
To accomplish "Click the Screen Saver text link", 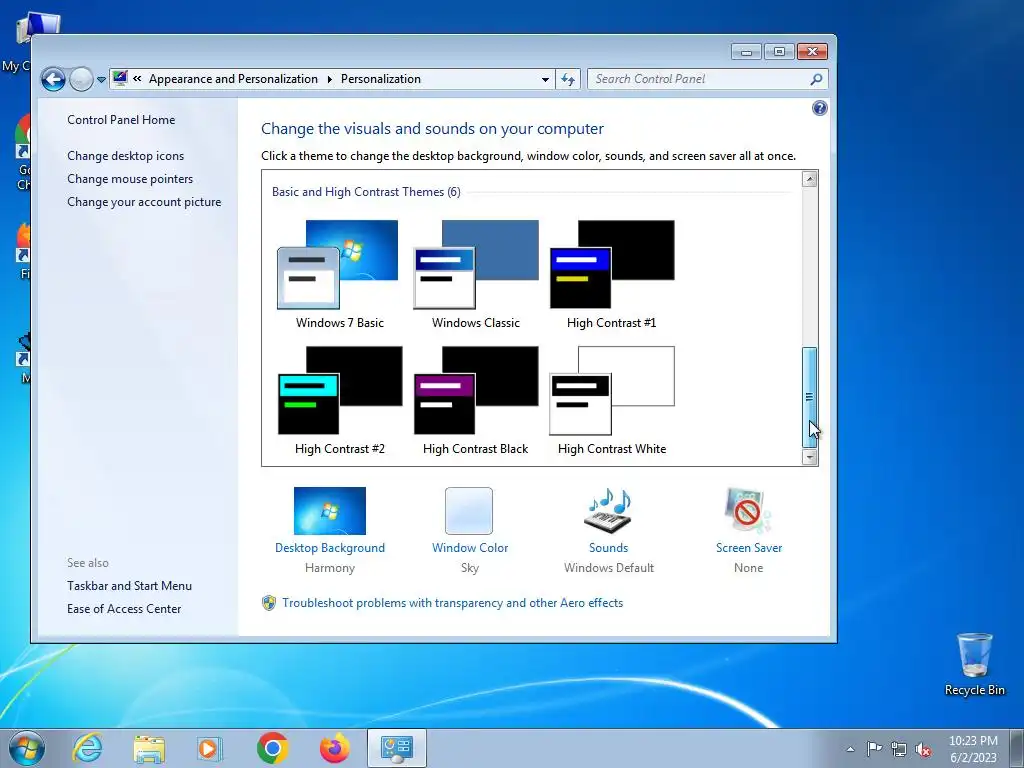I will tap(748, 548).
